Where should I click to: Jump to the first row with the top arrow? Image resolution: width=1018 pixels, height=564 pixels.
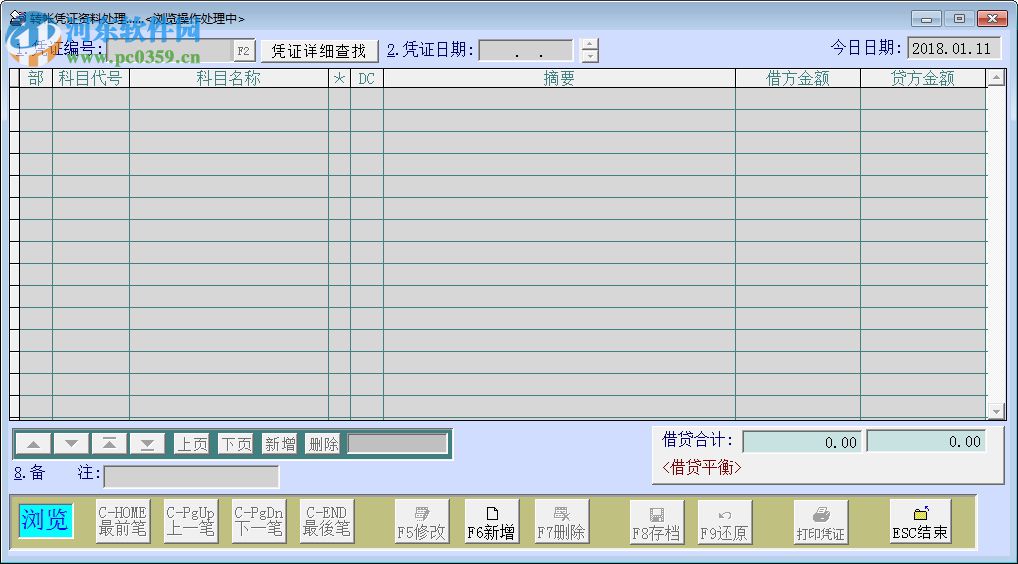(109, 444)
